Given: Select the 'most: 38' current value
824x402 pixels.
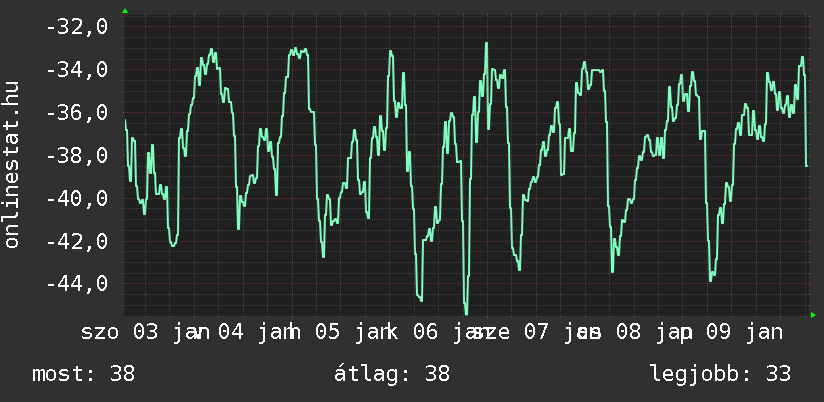Looking at the screenshot, I should coord(84,374).
